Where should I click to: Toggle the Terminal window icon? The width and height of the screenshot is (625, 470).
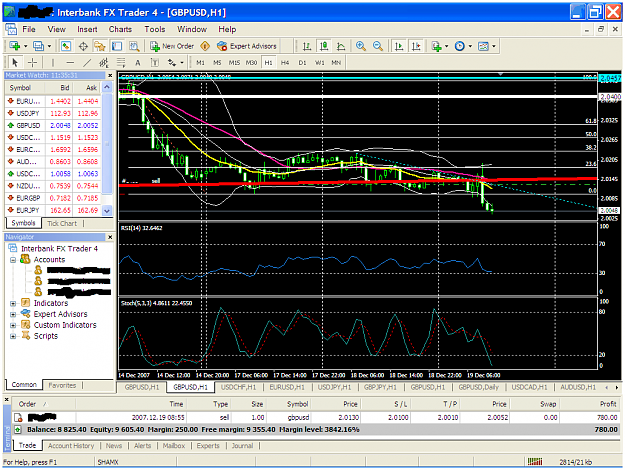[117, 46]
